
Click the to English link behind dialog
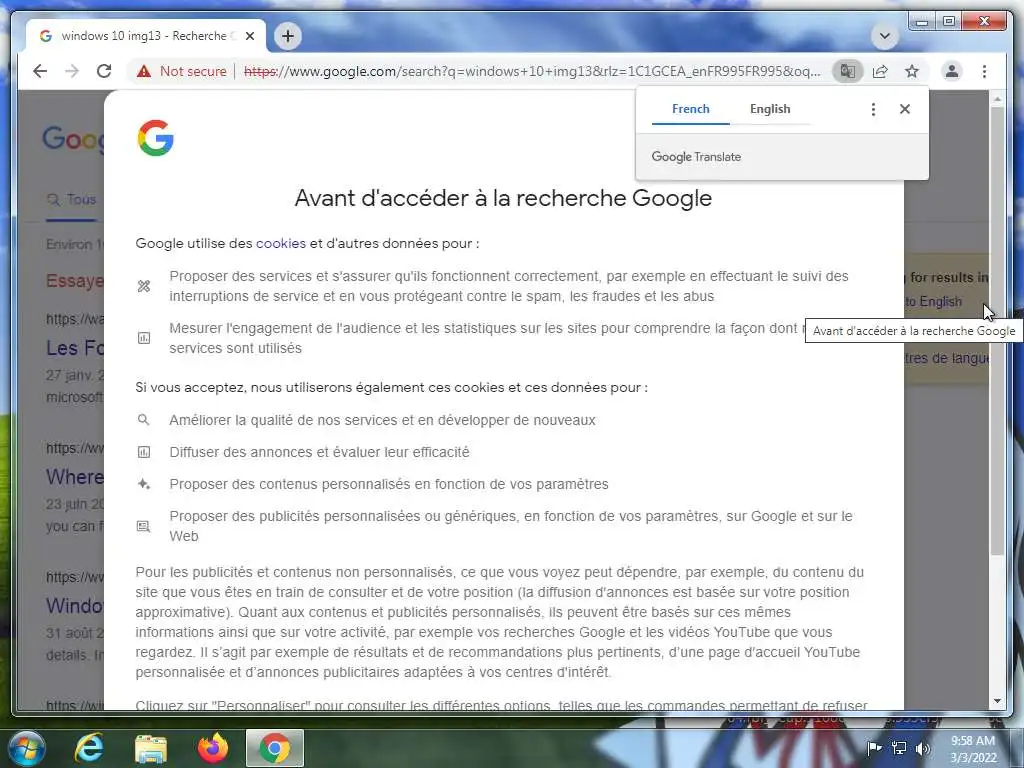point(933,302)
